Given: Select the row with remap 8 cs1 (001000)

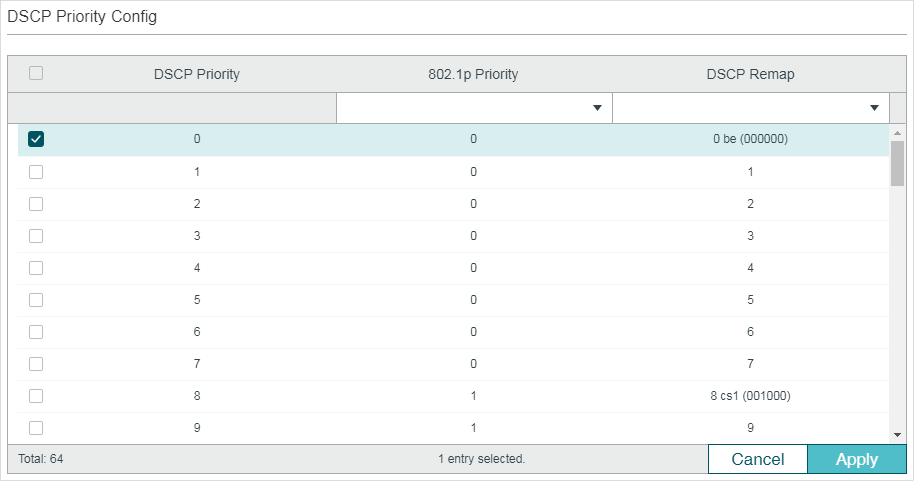Looking at the screenshot, I should 454,396.
